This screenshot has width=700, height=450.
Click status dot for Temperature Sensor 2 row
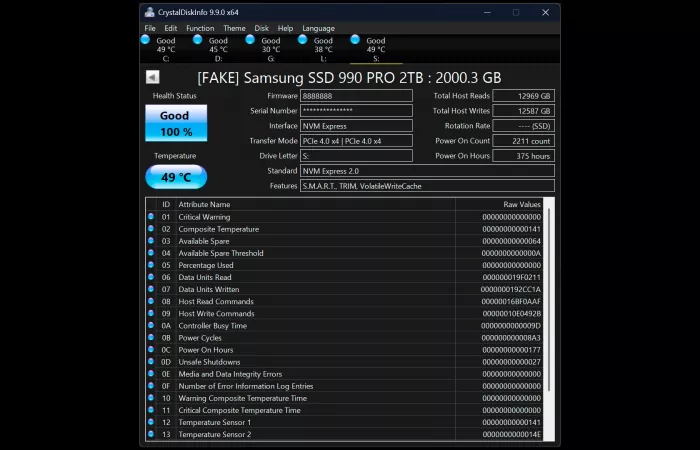click(151, 434)
